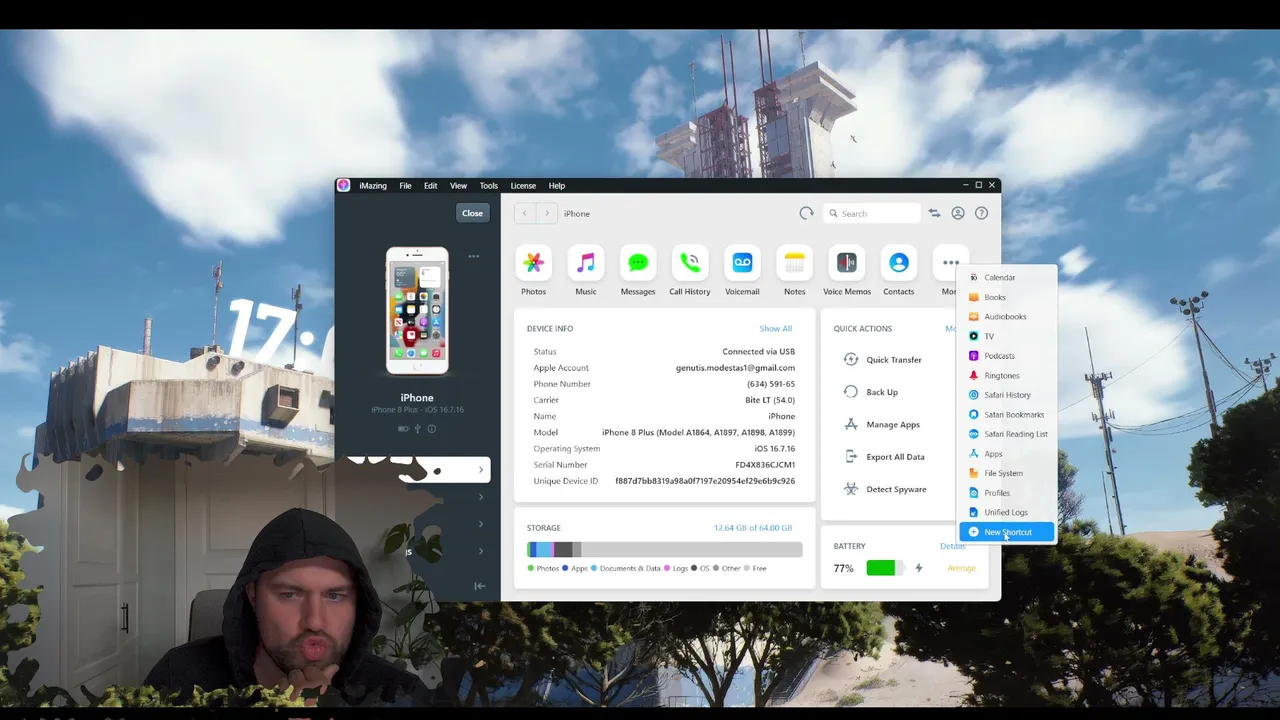Viewport: 1280px width, 720px height.
Task: Click the battery icon under the iPhone name
Action: pyautogui.click(x=403, y=429)
